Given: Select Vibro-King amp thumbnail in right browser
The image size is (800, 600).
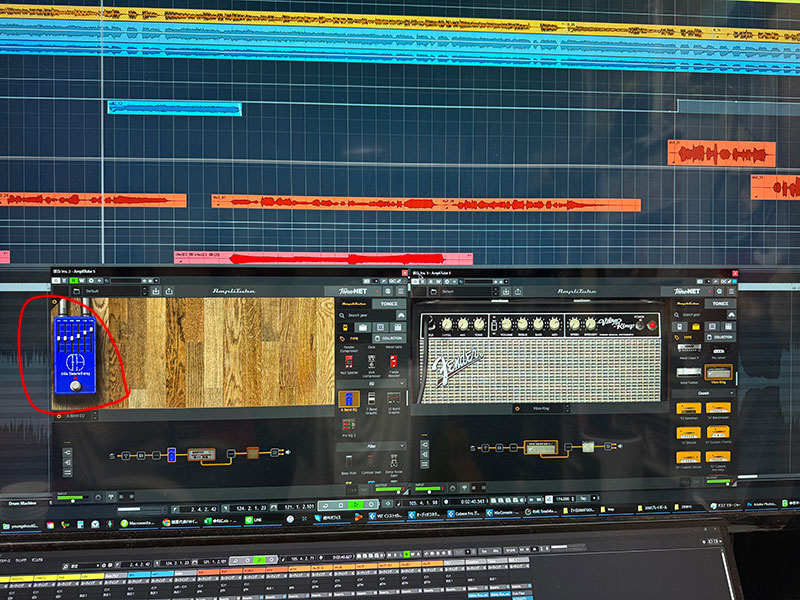Looking at the screenshot, I should point(718,373).
